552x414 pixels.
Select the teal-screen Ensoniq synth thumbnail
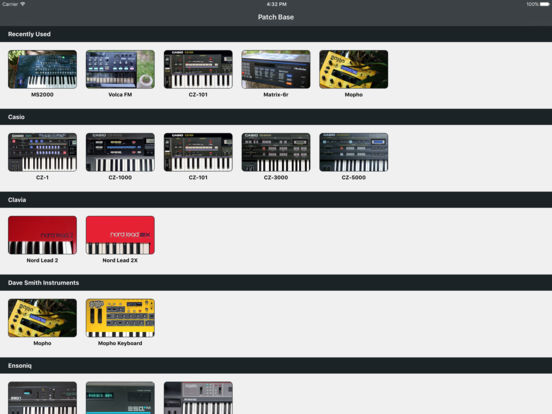click(120, 398)
